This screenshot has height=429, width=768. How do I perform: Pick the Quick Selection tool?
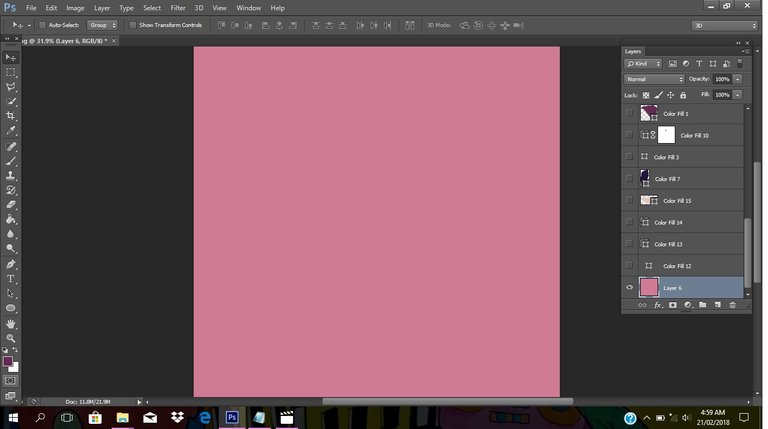[x=10, y=101]
